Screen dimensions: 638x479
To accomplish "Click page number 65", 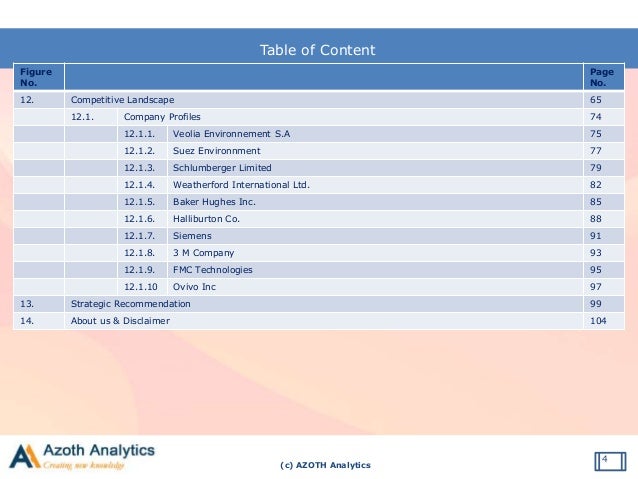I will click(x=596, y=100).
